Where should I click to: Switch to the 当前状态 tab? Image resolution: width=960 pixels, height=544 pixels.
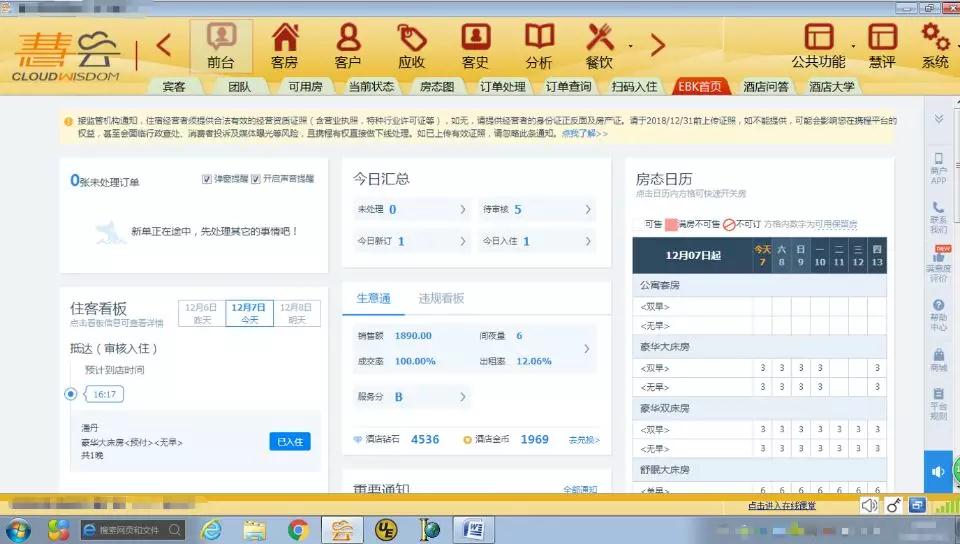pos(371,87)
